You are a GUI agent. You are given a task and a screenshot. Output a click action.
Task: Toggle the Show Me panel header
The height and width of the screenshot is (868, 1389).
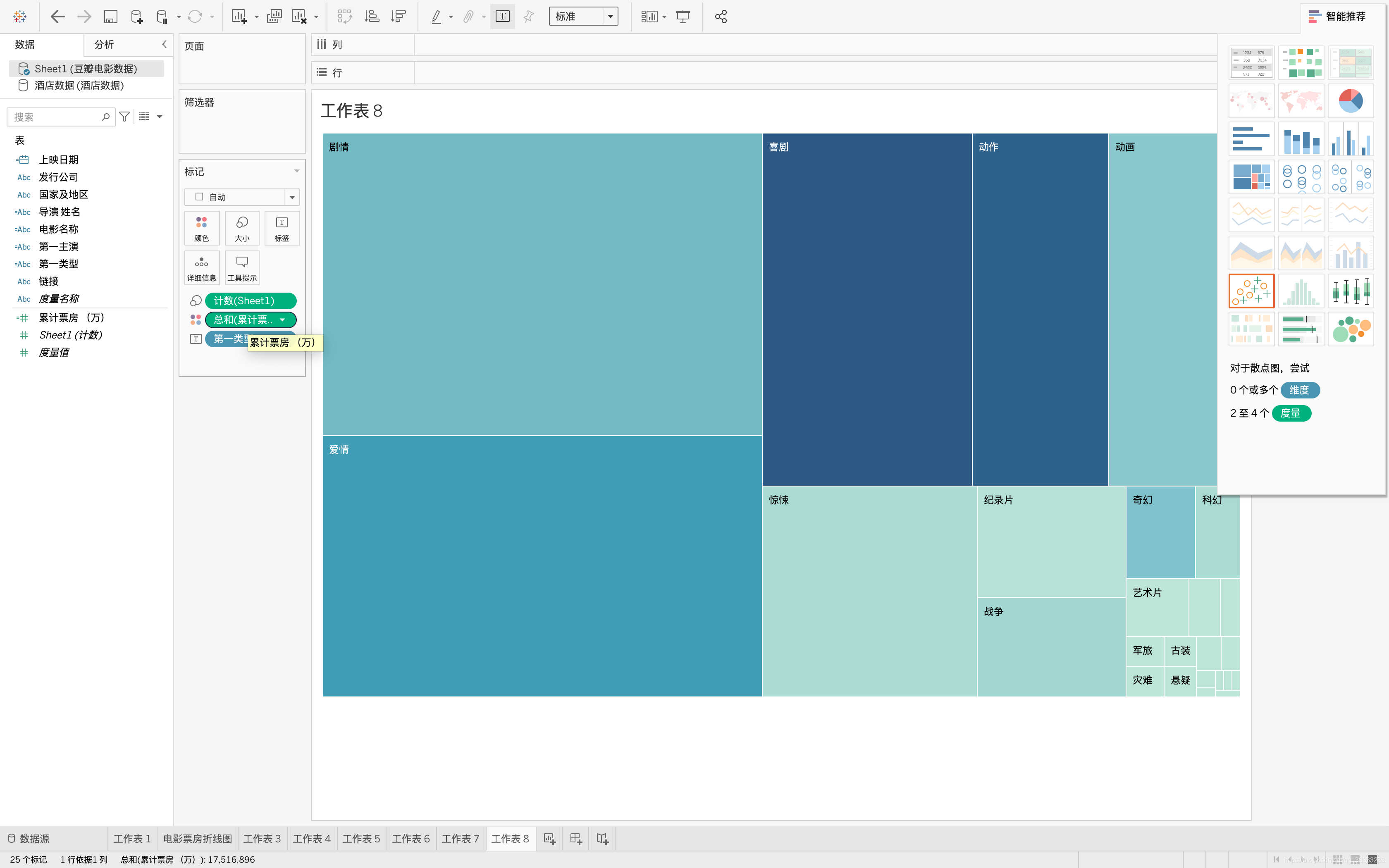pos(1337,17)
